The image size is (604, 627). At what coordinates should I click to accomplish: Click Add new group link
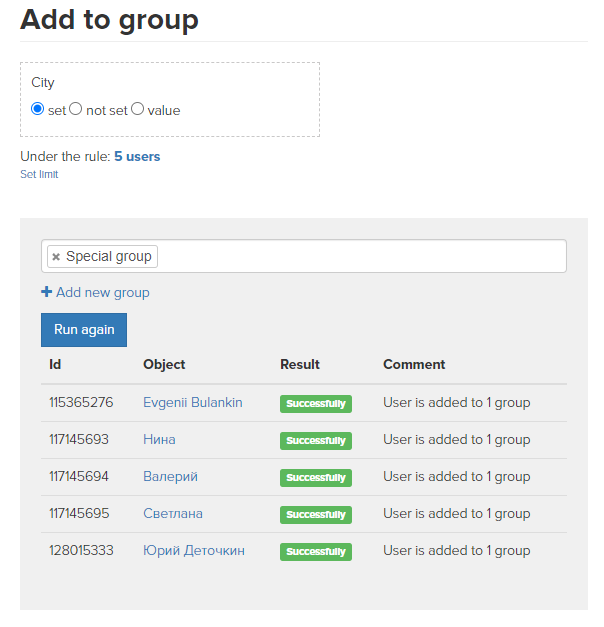[103, 292]
